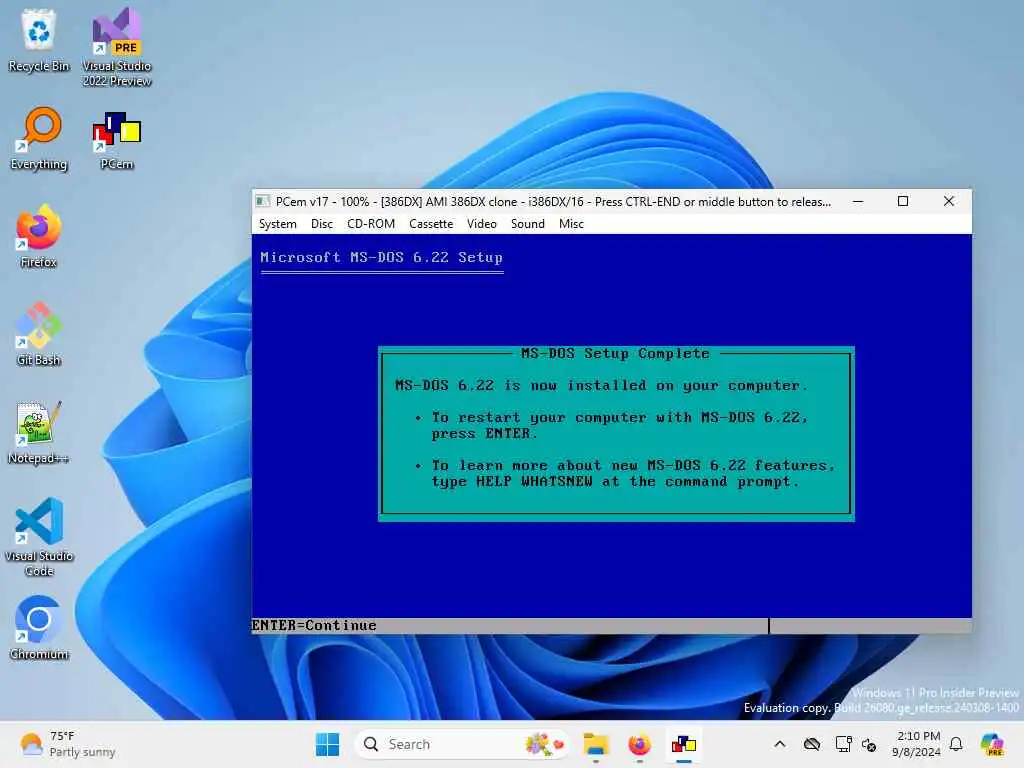
Task: Open the clock showing 2:10 PM
Action: click(x=918, y=744)
